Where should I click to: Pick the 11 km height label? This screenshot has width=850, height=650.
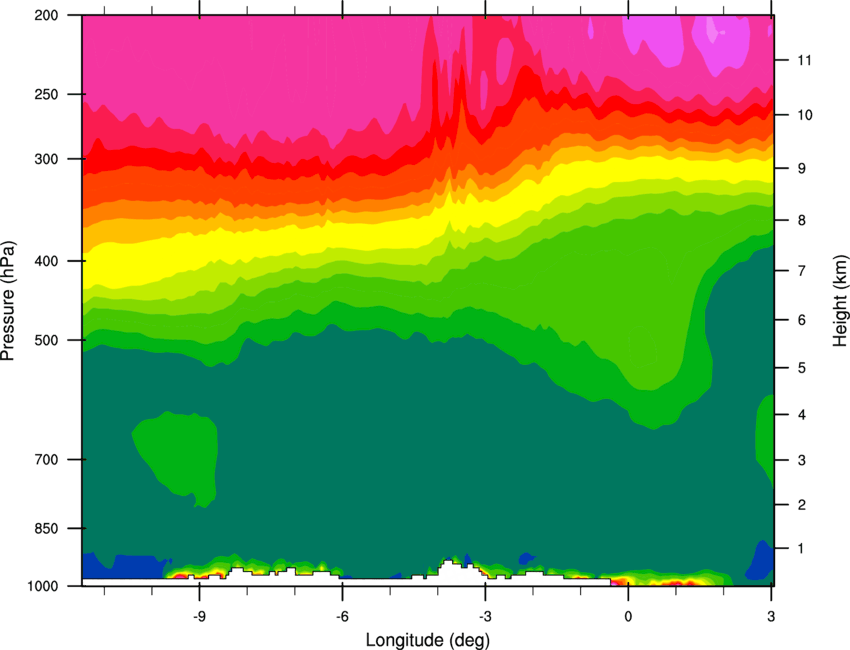coord(804,60)
